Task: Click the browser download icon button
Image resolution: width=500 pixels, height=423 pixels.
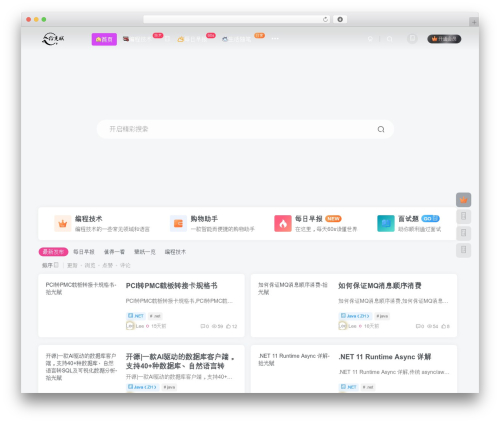Action: pos(340,19)
